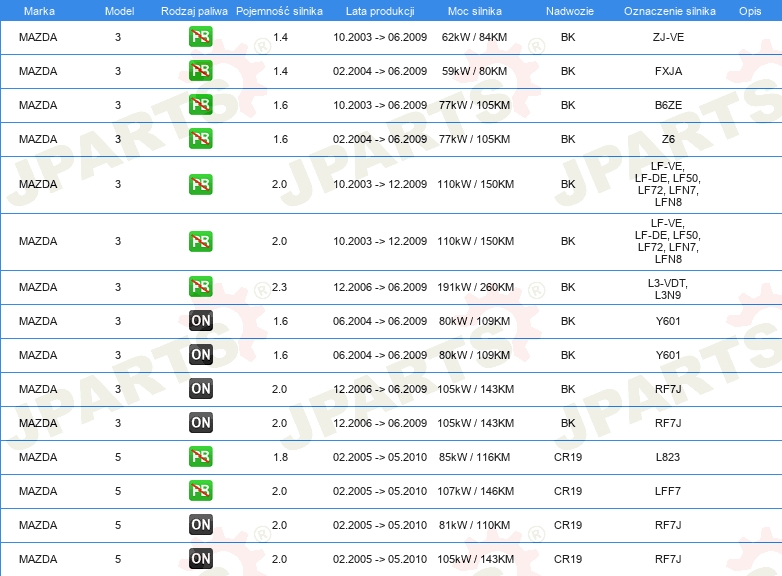Click engine code L823

tap(668, 457)
